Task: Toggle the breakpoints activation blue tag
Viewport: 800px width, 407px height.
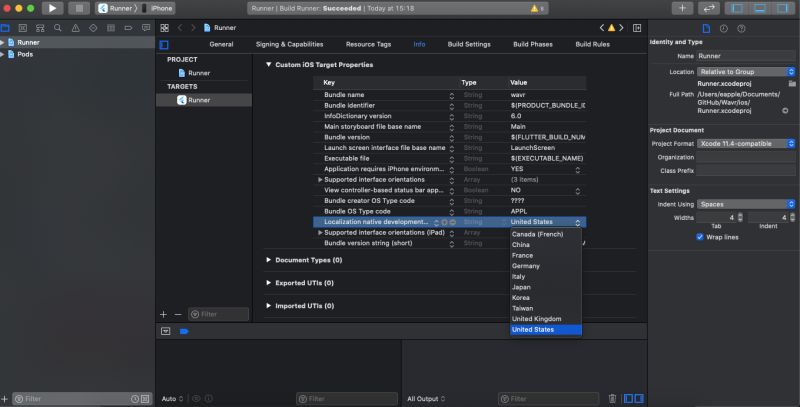Action: pos(184,332)
